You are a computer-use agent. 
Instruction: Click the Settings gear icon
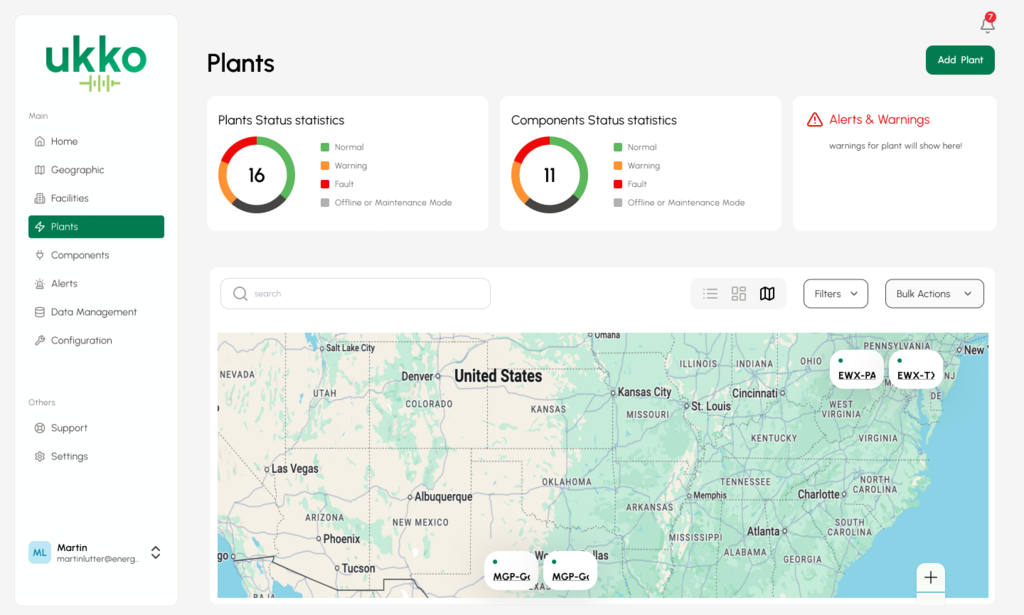coord(40,457)
